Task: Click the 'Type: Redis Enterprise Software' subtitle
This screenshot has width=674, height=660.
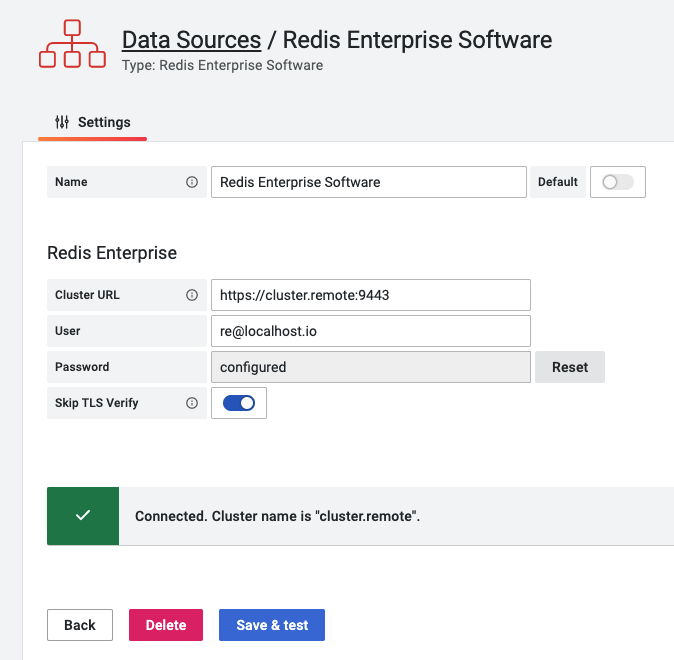Action: (222, 65)
